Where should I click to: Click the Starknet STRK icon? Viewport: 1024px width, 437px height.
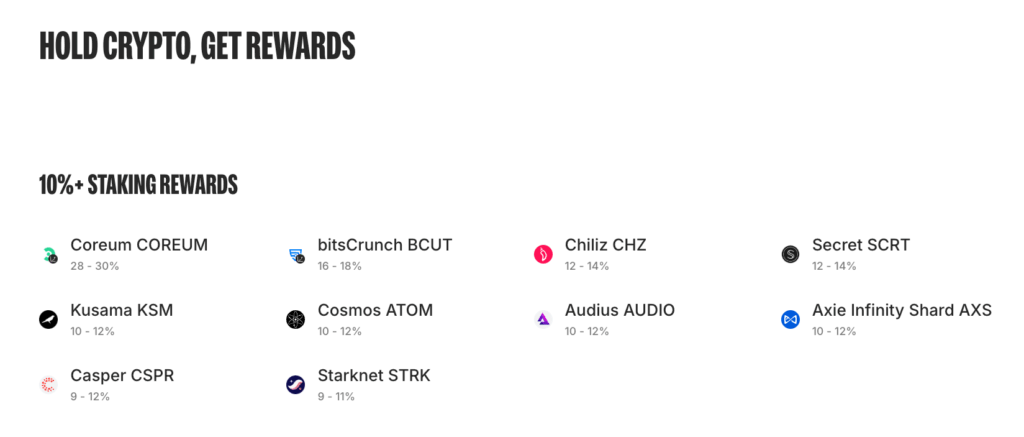coord(296,385)
